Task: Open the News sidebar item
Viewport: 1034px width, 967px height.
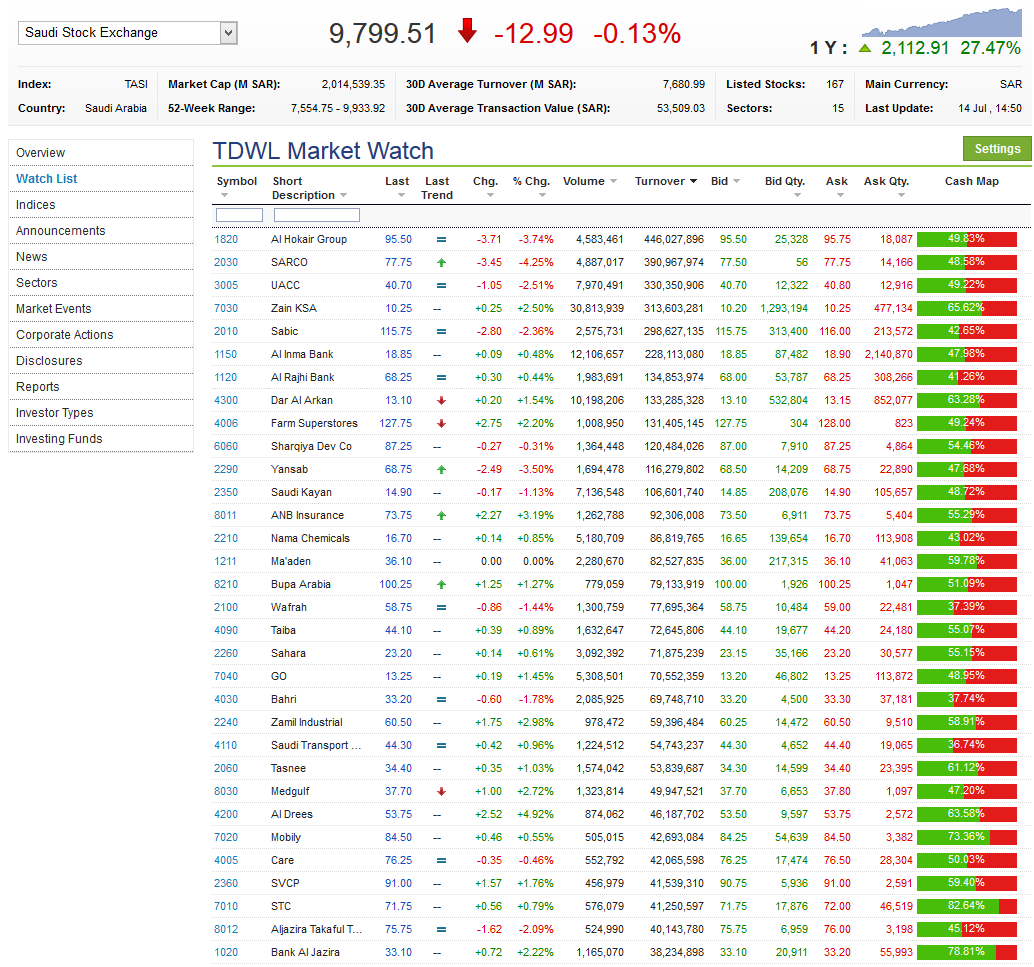Action: (101, 257)
